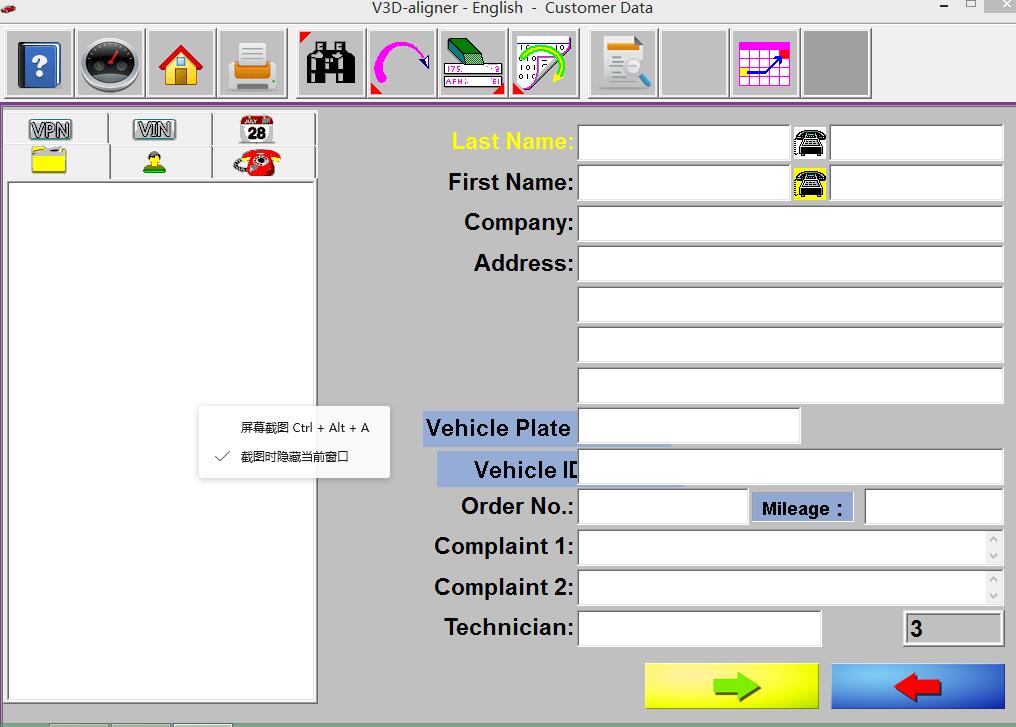1016x727 pixels.
Task: Click the Complaint 1 scroll down arrow
Action: [x=993, y=556]
